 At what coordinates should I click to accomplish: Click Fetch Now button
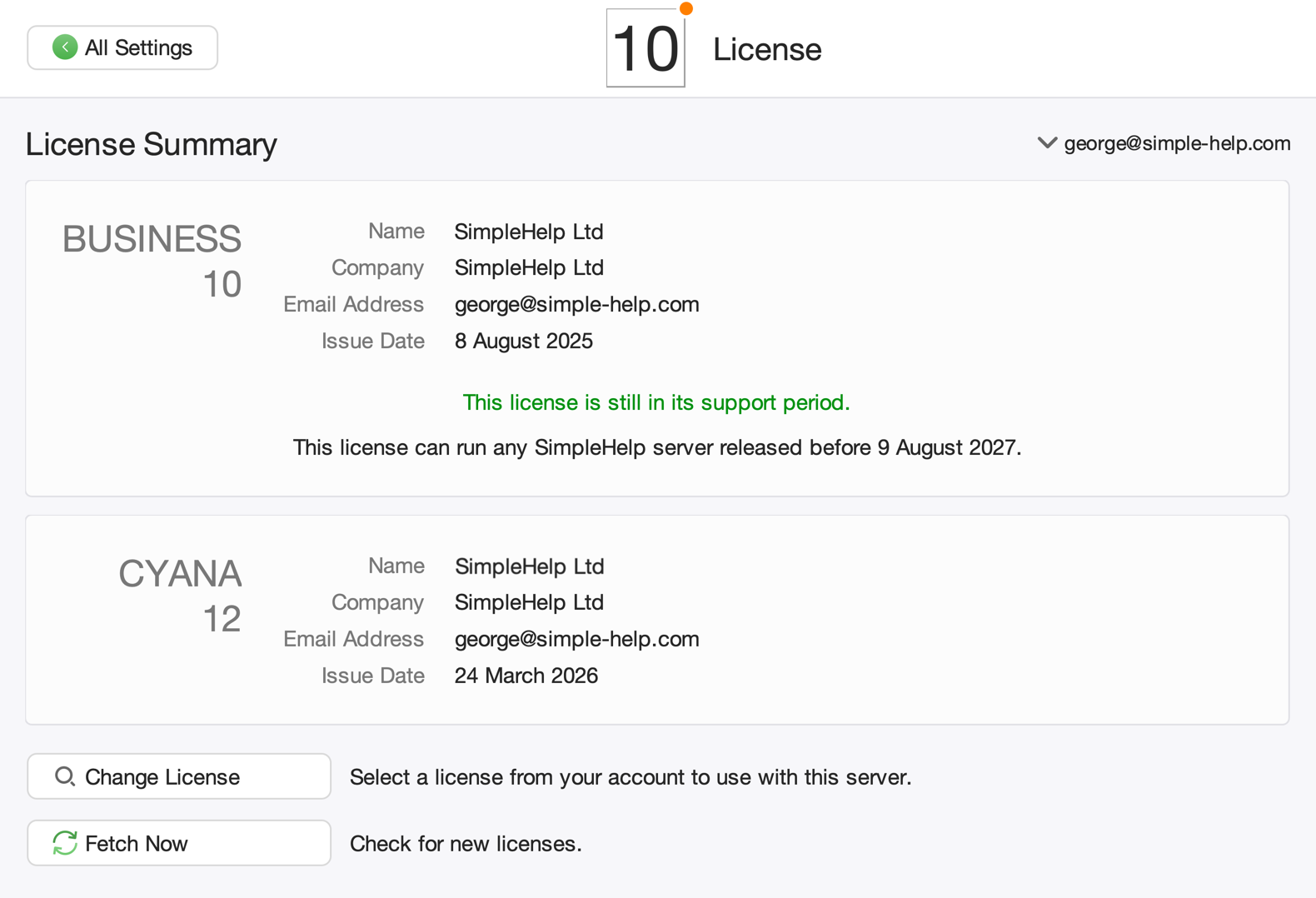coord(179,843)
